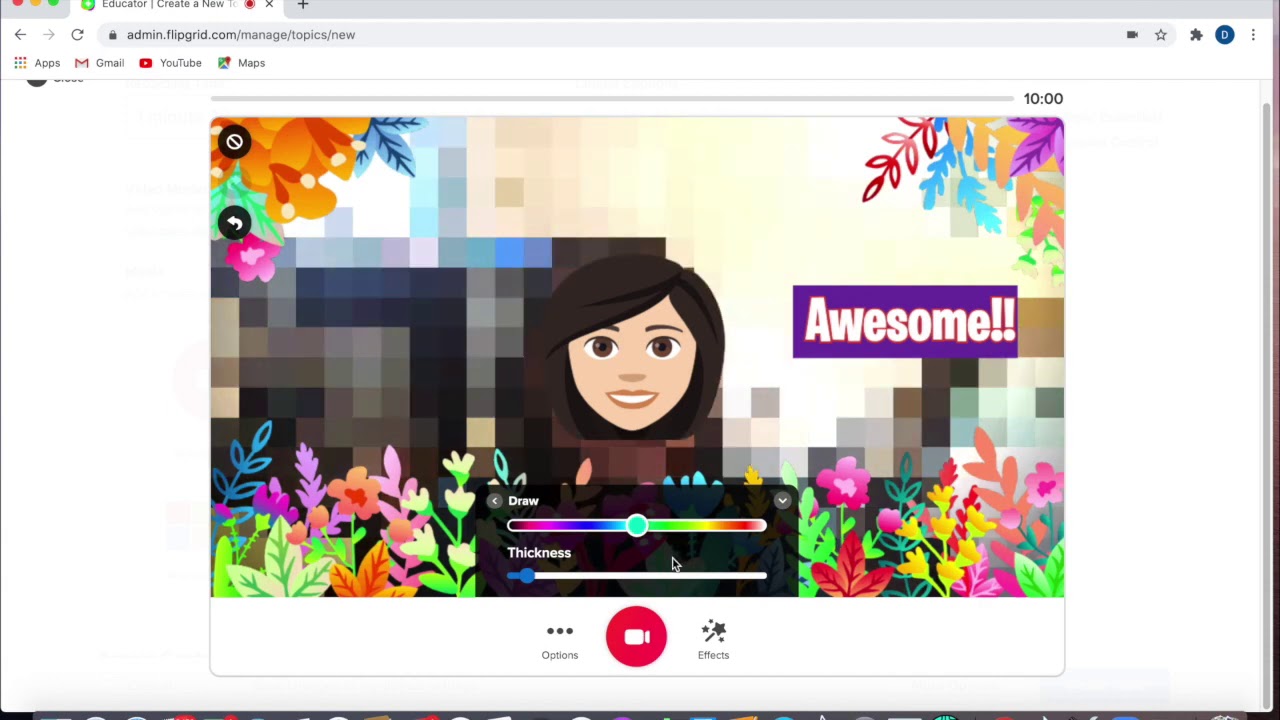Set draw color on the rainbow slider
The height and width of the screenshot is (720, 1280).
637,526
